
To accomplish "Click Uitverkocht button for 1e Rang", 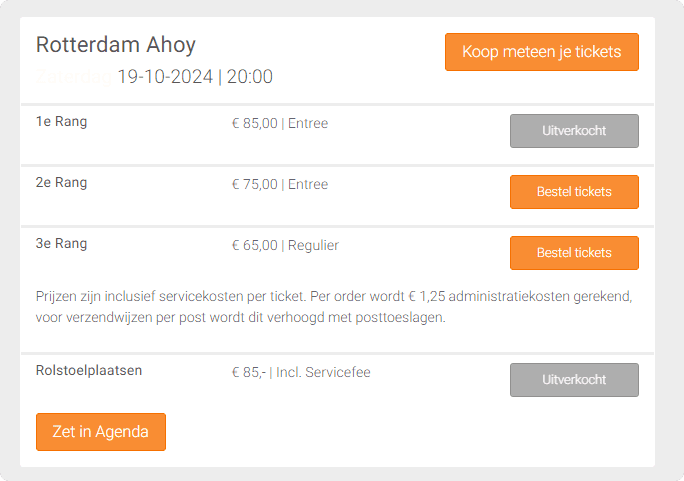I will click(x=574, y=131).
